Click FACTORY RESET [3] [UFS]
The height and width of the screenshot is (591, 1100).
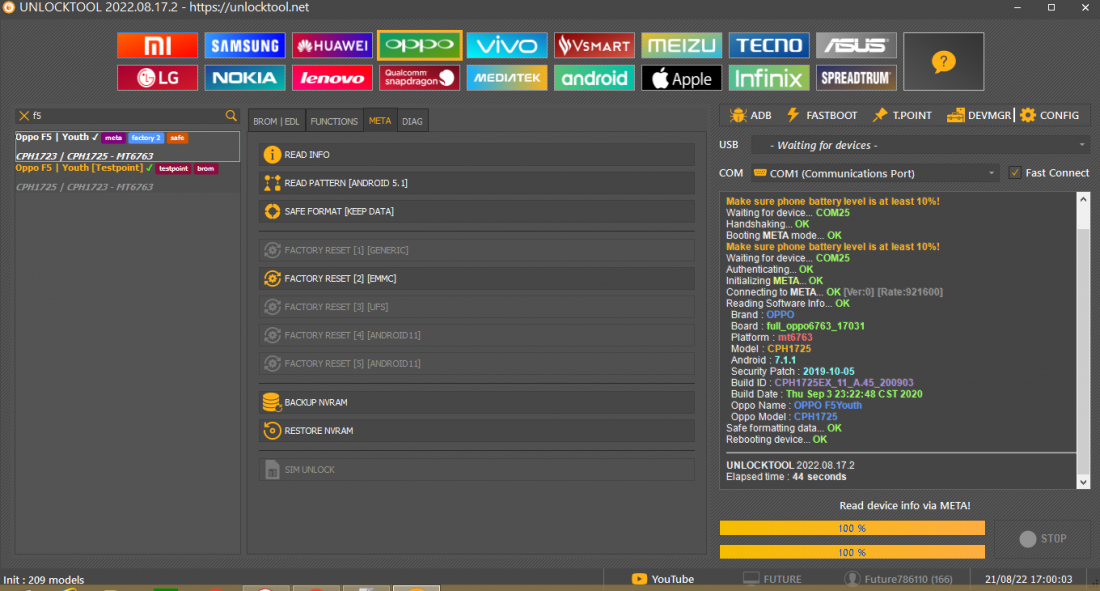pyautogui.click(x=477, y=307)
